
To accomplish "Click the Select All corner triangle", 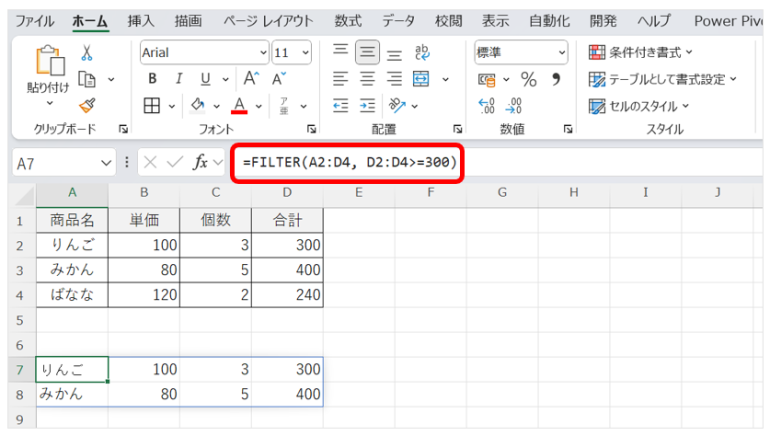I will click(x=24, y=195).
